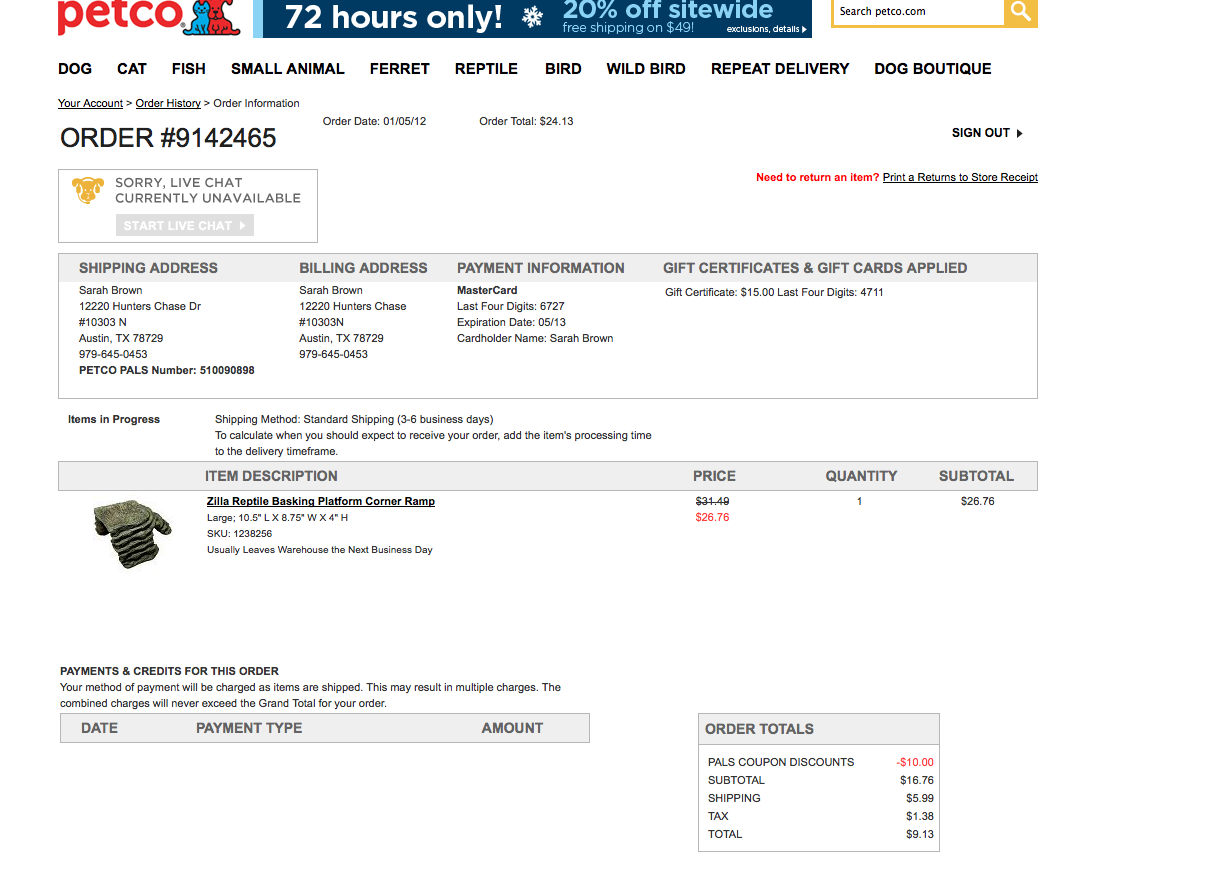Click the Petco logo
This screenshot has width=1205, height=870.
click(x=148, y=17)
